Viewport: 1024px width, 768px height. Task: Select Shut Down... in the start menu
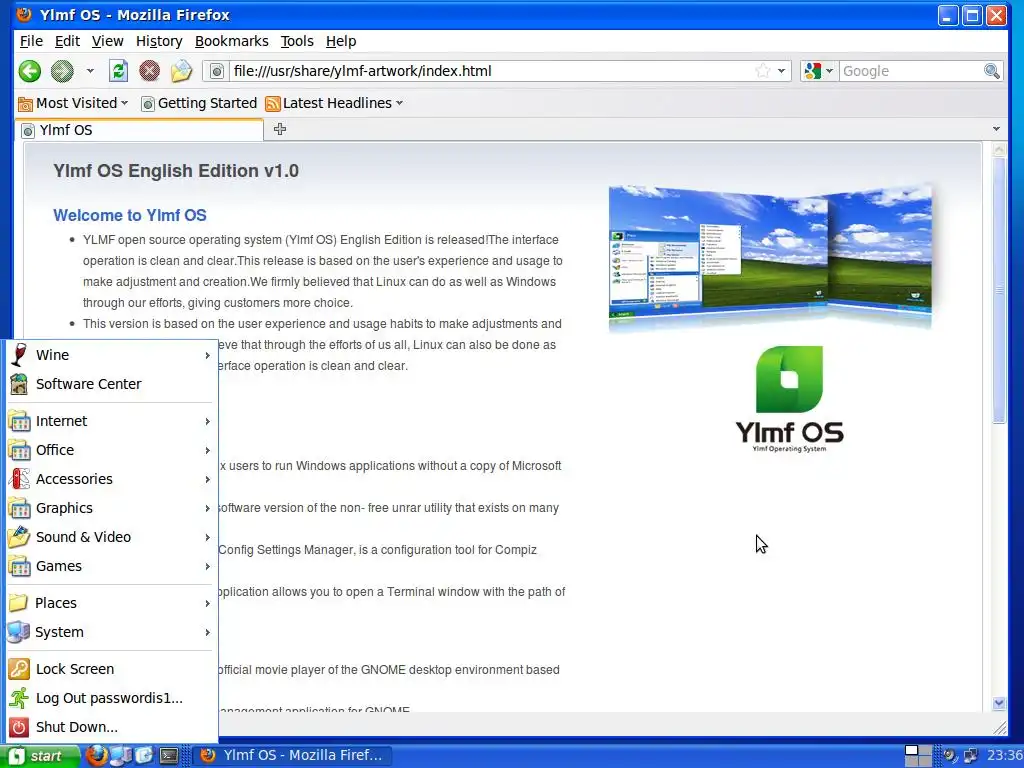click(x=112, y=727)
